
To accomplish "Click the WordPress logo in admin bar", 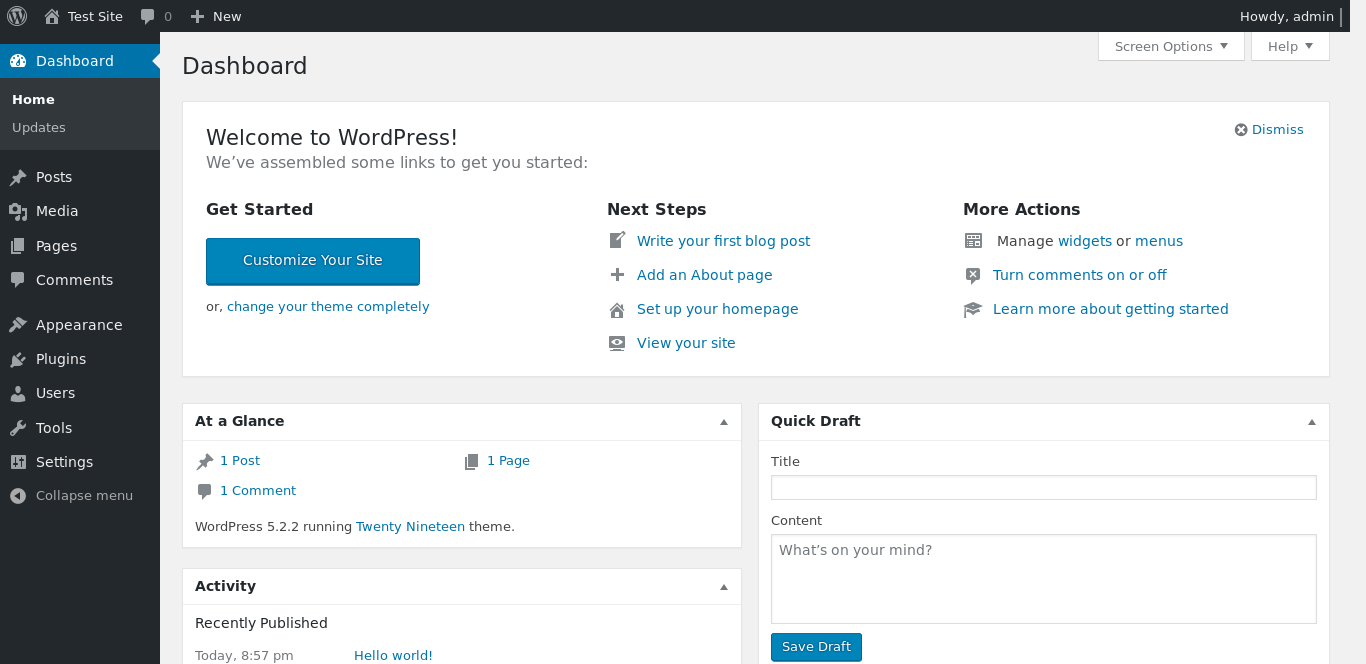I will [17, 16].
